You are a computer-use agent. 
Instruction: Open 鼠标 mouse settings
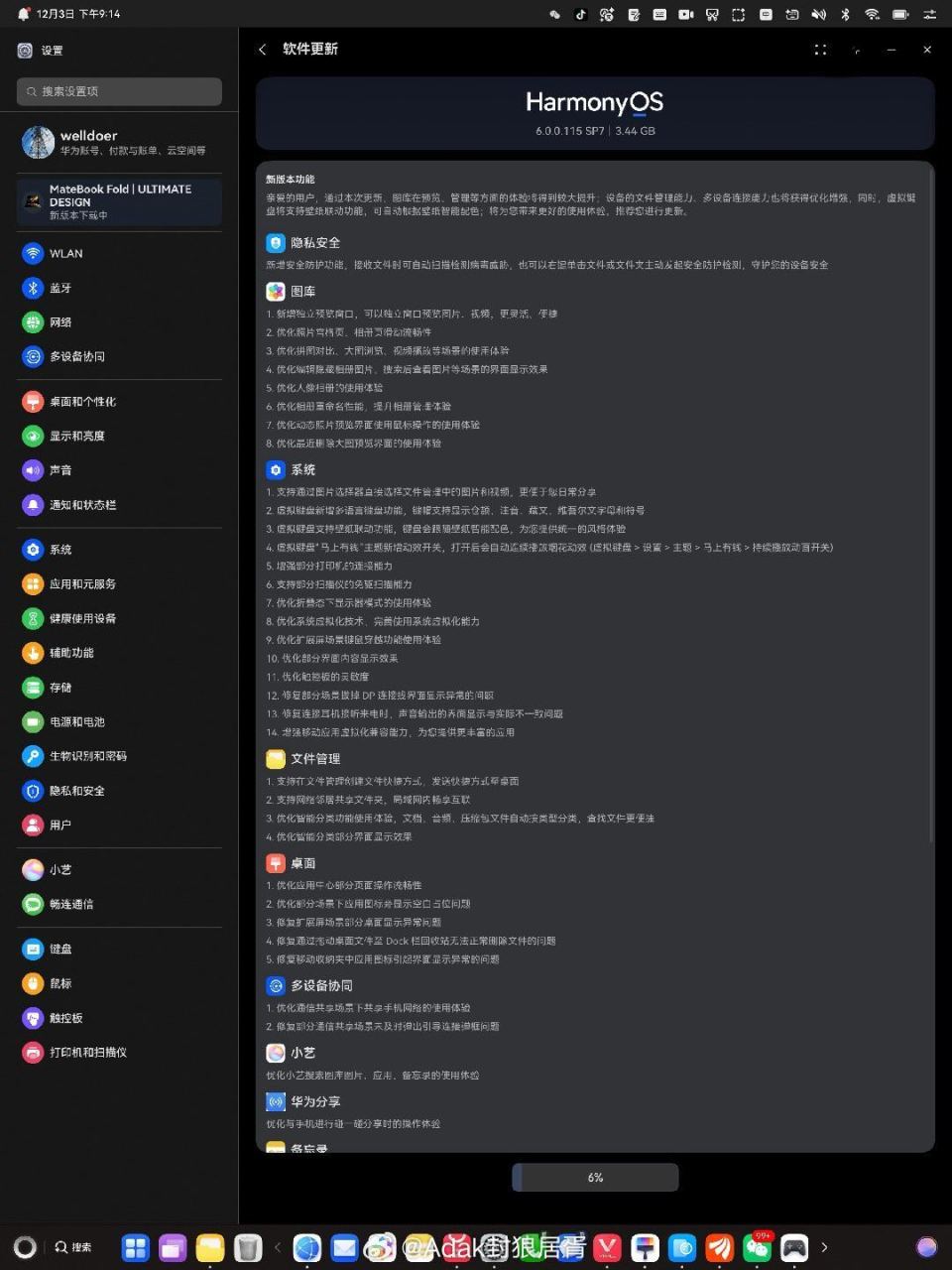119,983
